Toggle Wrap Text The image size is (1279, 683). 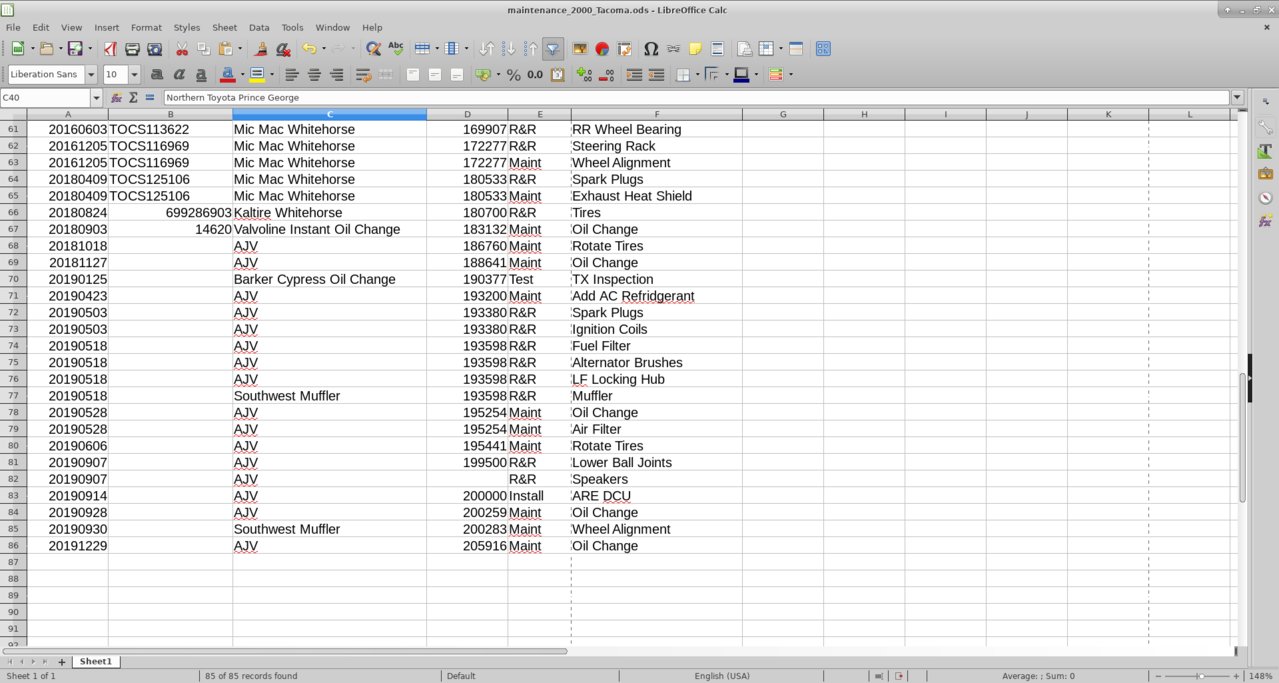[x=363, y=74]
